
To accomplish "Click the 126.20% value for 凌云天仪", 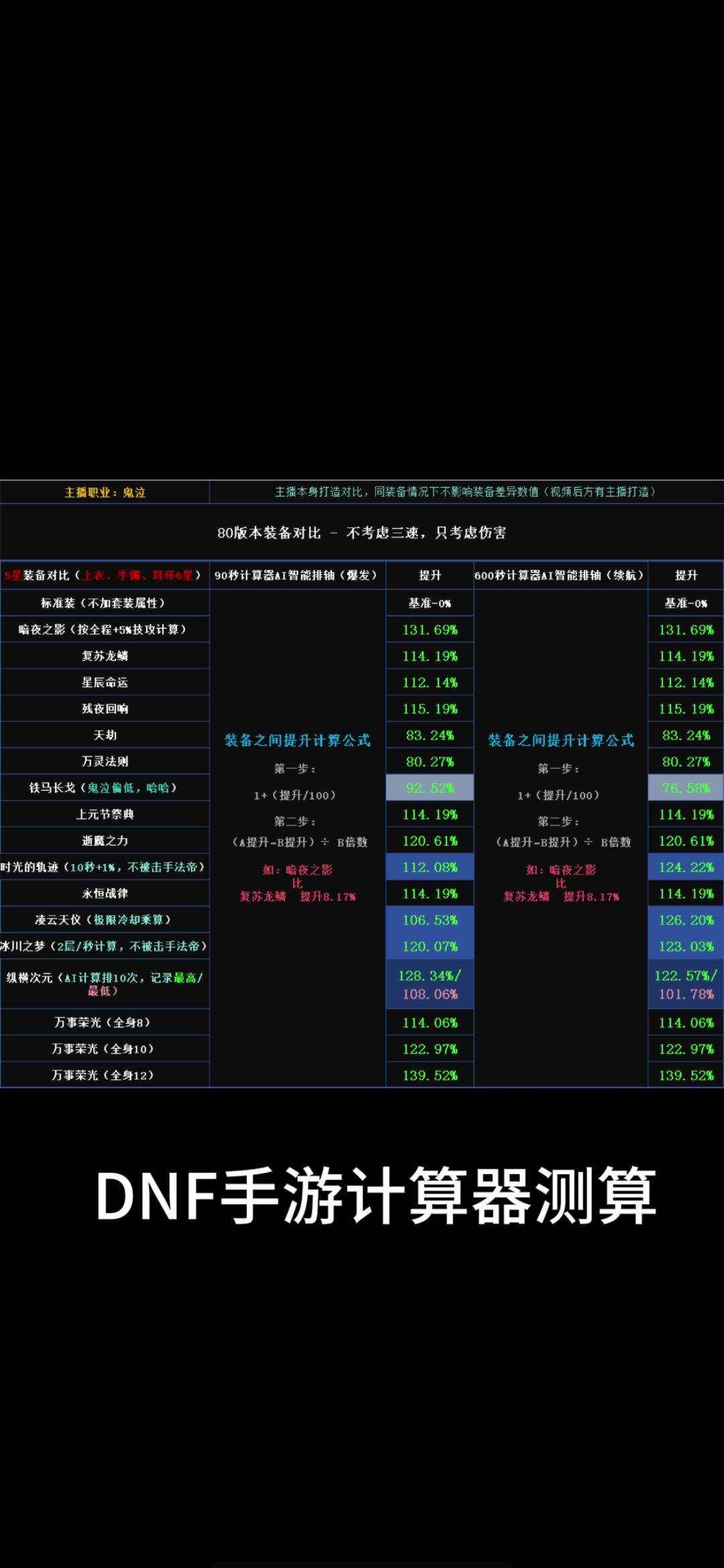I will point(686,920).
